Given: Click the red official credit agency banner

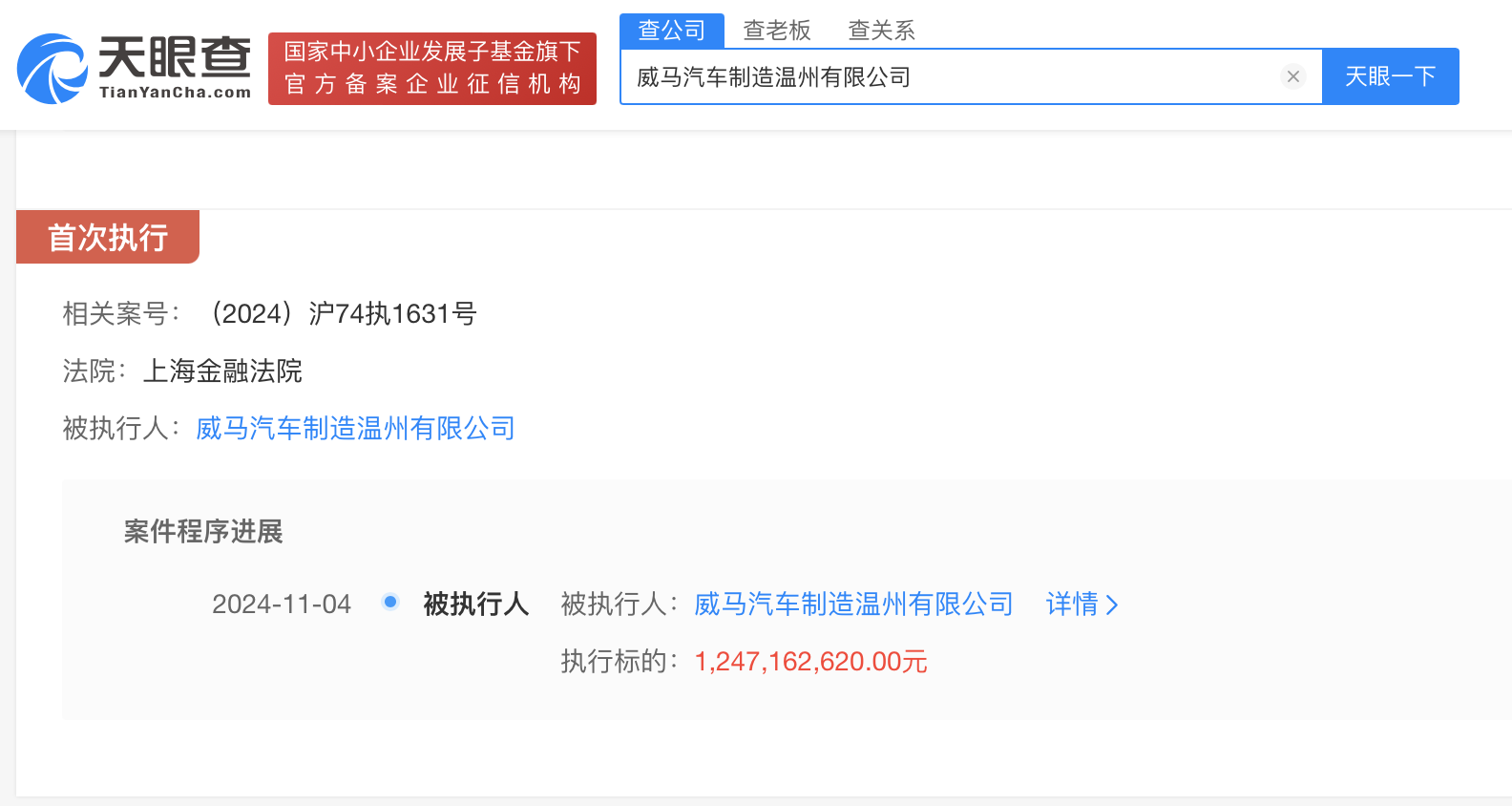Looking at the screenshot, I should [432, 69].
